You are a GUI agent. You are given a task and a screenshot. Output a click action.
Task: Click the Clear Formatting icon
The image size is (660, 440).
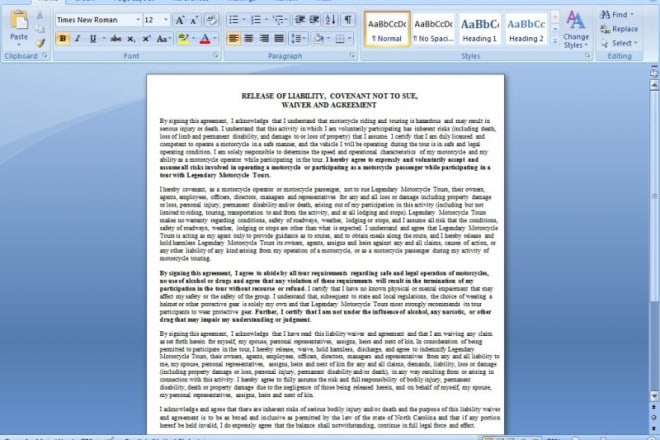[x=211, y=20]
